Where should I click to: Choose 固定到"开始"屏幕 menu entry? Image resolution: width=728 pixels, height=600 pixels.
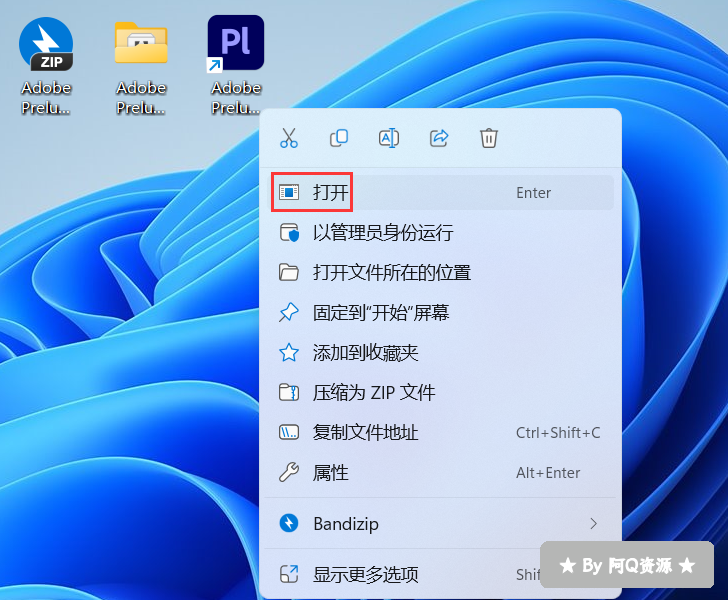click(x=440, y=313)
